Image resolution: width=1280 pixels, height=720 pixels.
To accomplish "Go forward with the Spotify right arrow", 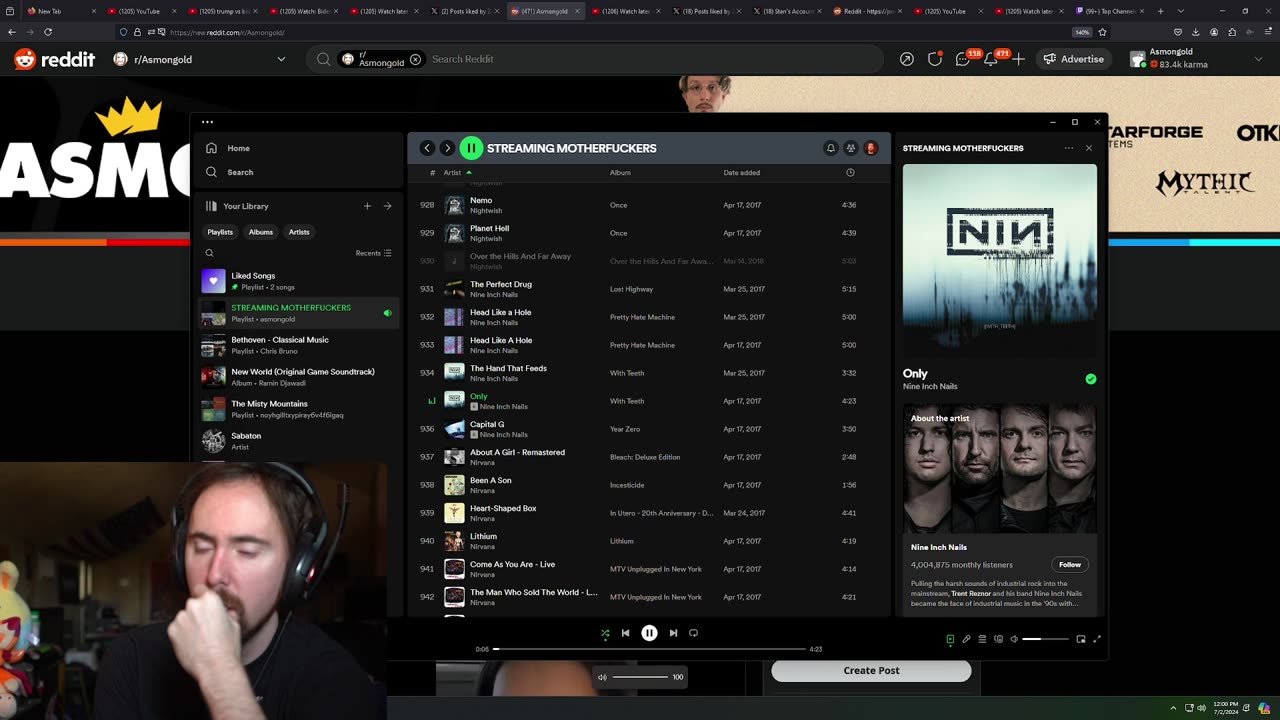I will [447, 148].
